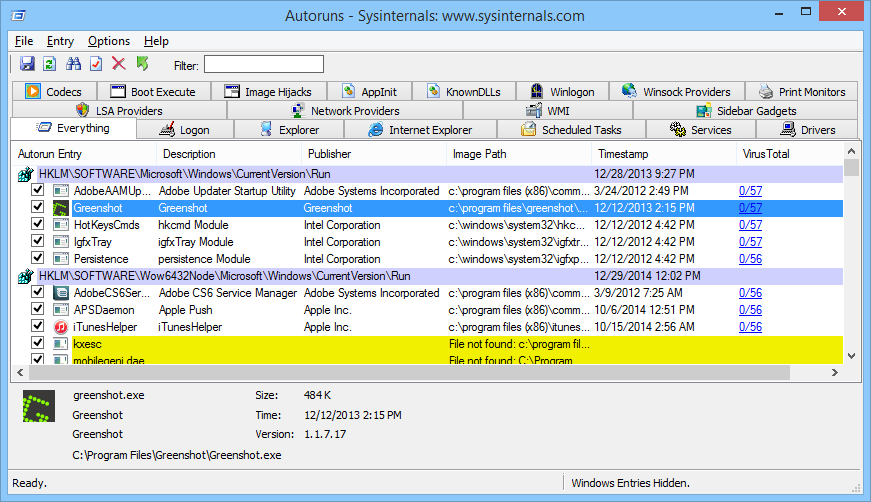Select the WMI tab
This screenshot has height=502, width=871.
coord(548,111)
